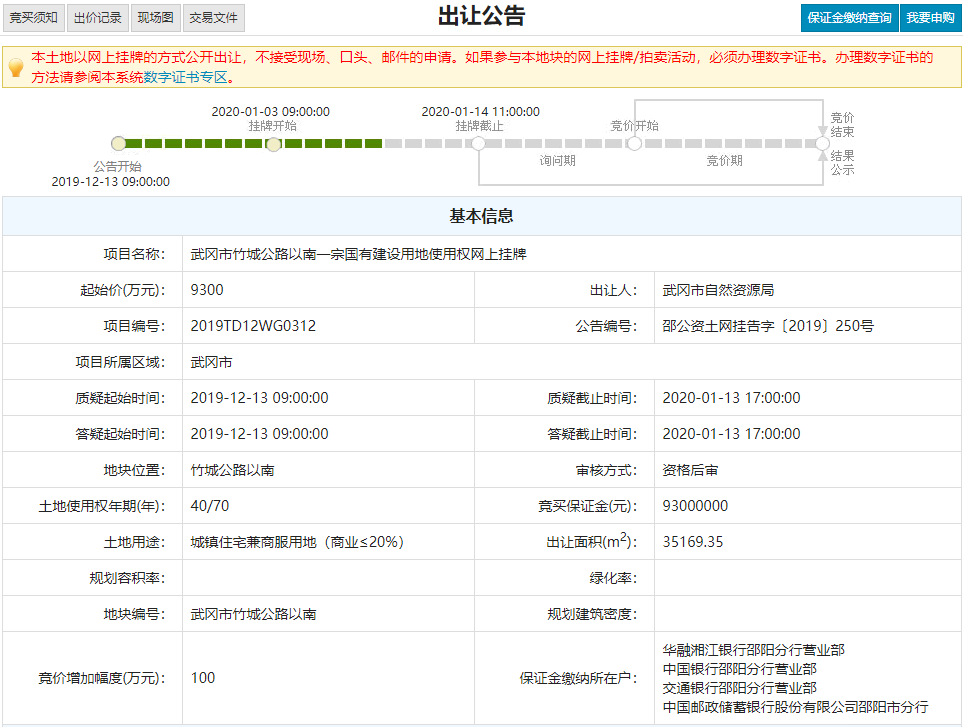Open the 竞买须知 tab
963x727 pixels.
34,18
